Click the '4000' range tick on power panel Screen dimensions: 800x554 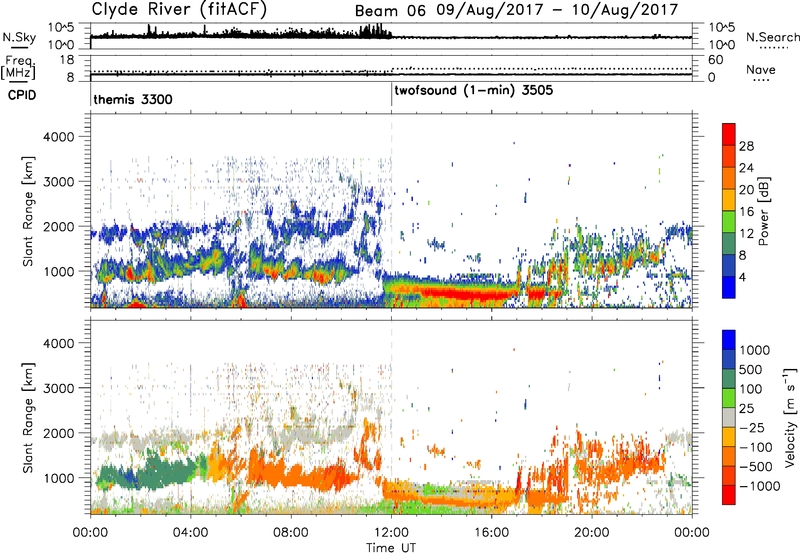tap(59, 137)
